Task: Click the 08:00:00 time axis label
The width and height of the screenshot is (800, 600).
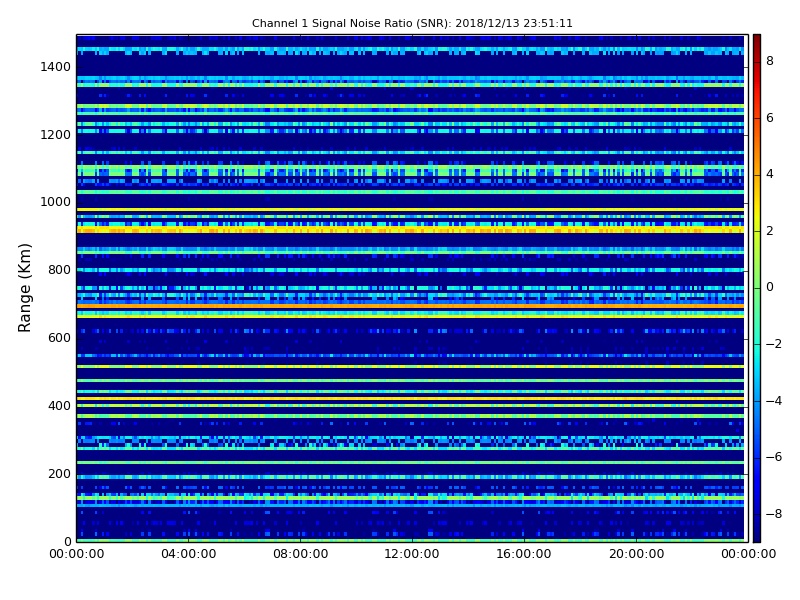Action: pos(301,554)
